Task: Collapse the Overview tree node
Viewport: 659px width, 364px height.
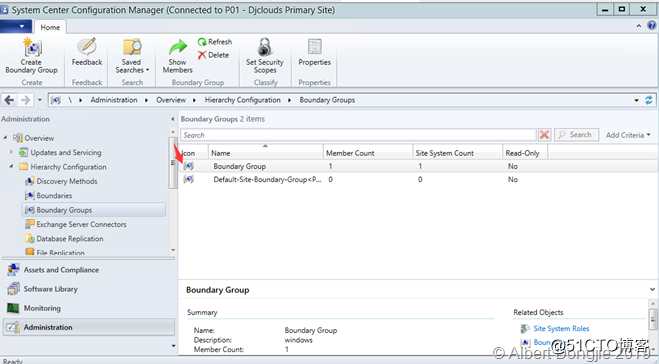Action: pos(5,137)
